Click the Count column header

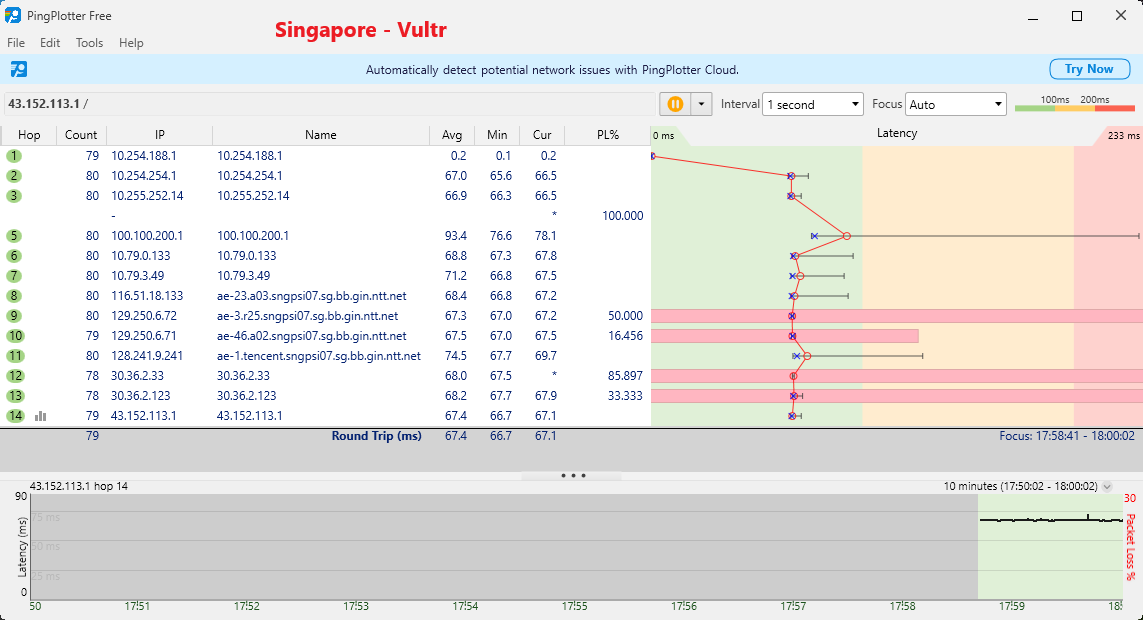81,135
